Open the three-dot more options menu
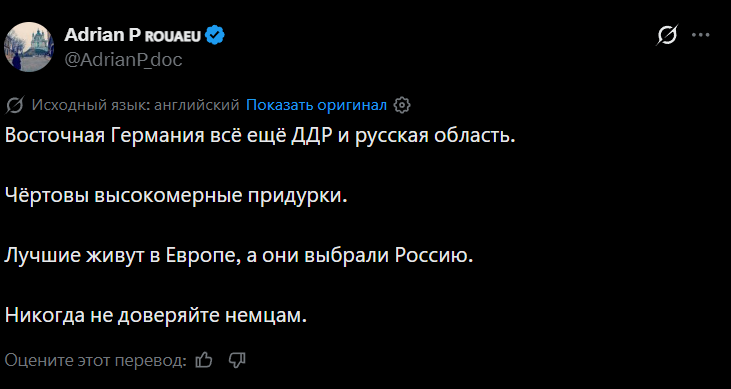Image resolution: width=731 pixels, height=389 pixels. click(x=701, y=35)
